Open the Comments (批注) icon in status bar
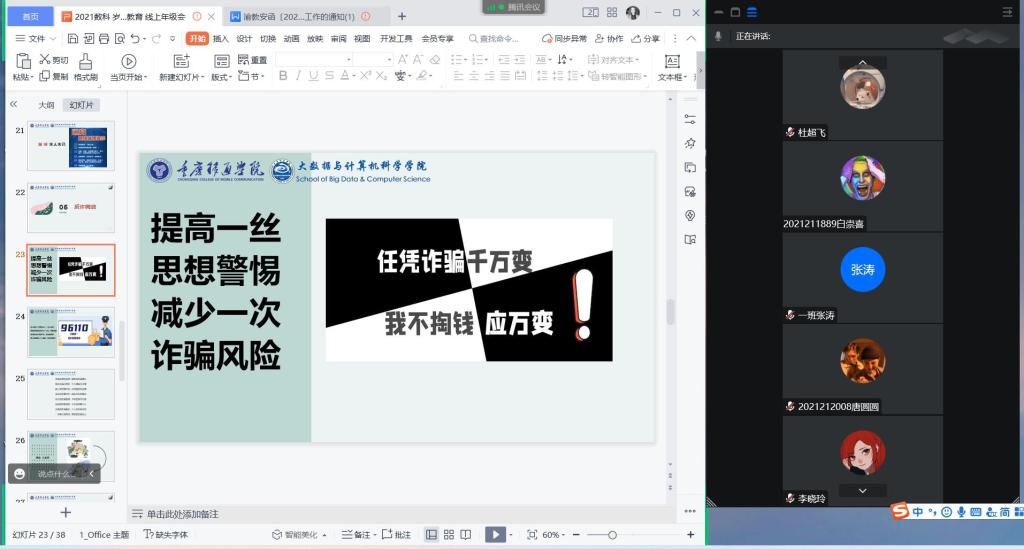The width and height of the screenshot is (1024, 549). (x=397, y=535)
